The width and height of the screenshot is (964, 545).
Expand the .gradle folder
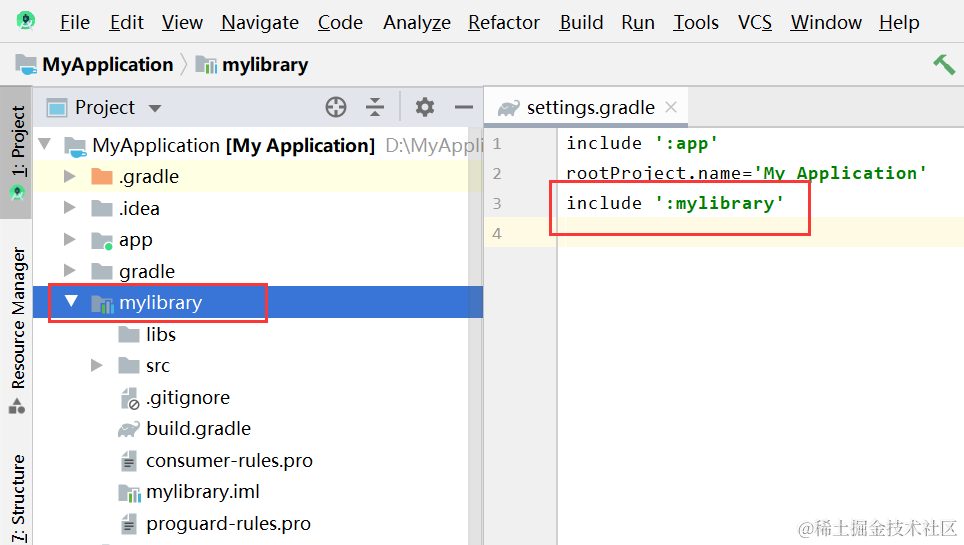(69, 177)
